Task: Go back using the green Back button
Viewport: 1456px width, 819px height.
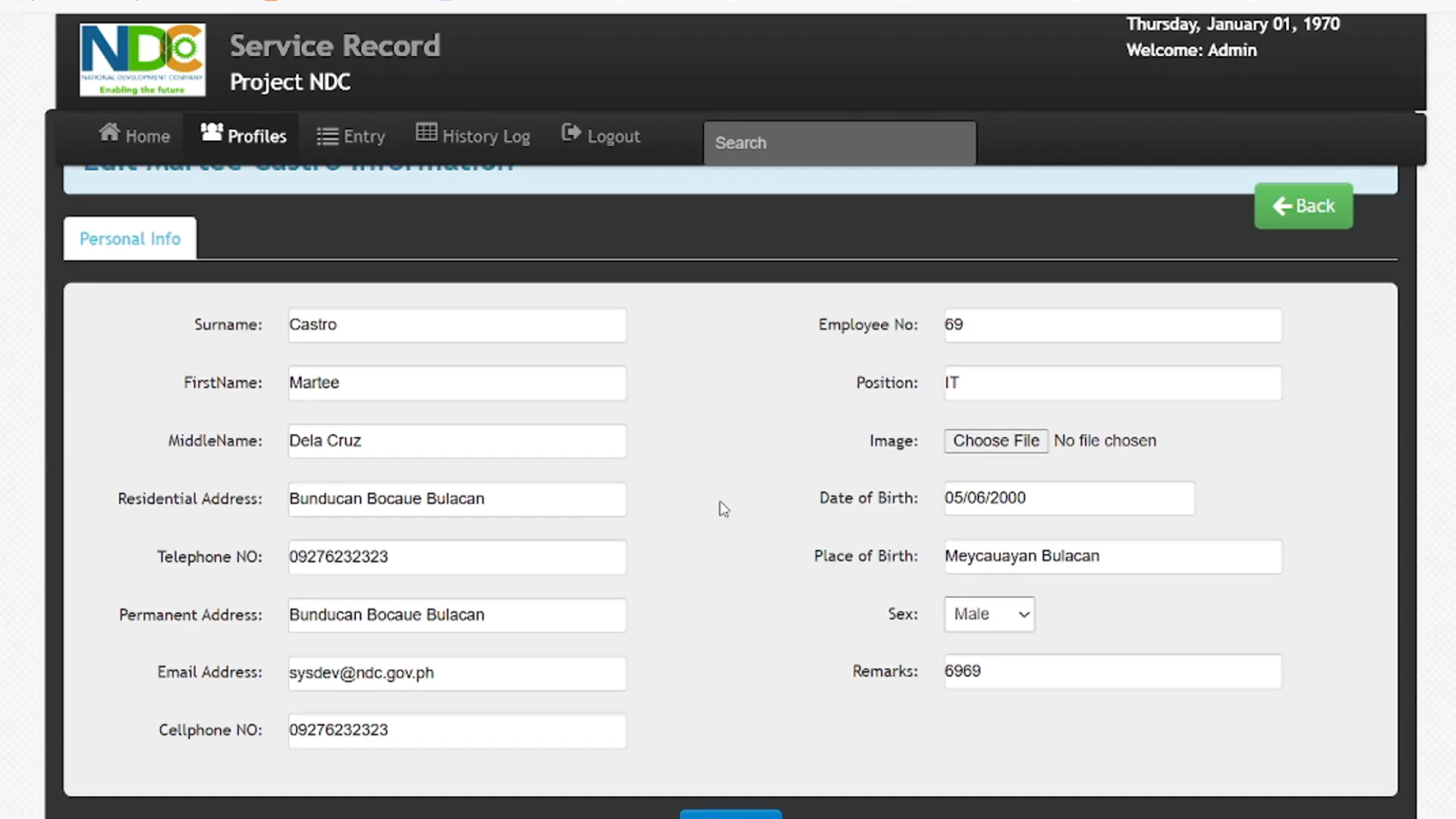Action: coord(1303,206)
